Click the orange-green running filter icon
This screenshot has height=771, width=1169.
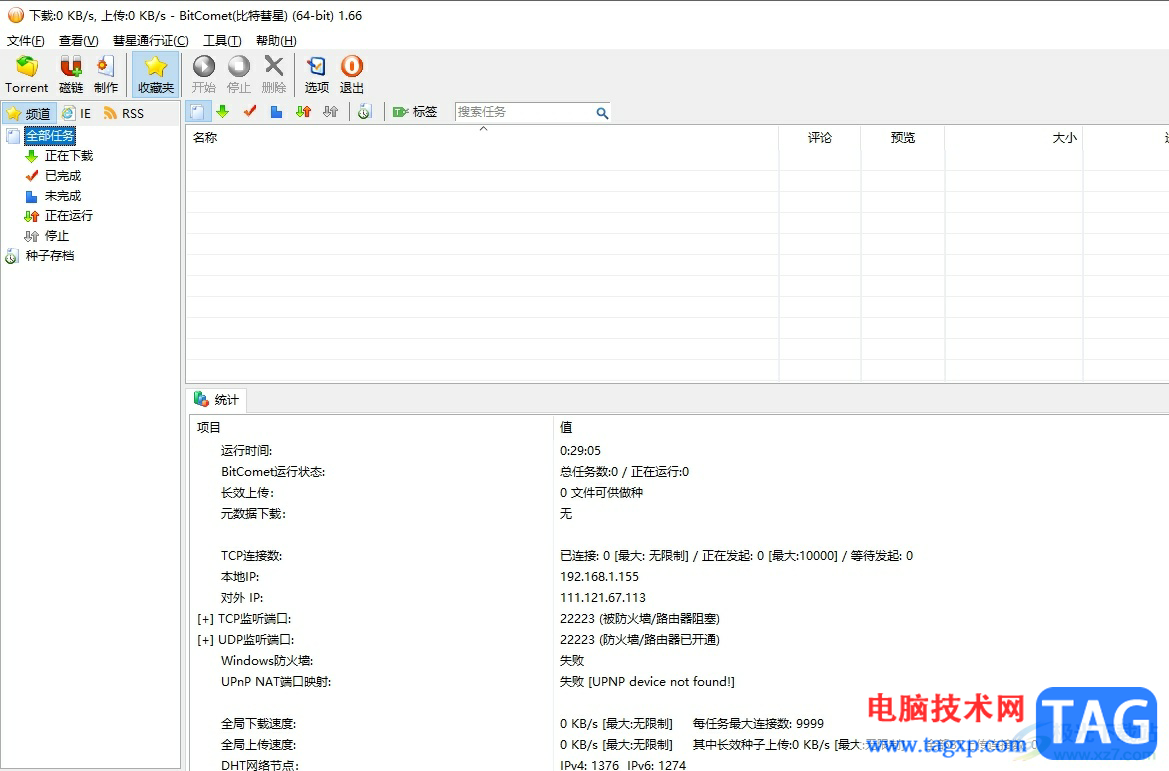(x=303, y=112)
